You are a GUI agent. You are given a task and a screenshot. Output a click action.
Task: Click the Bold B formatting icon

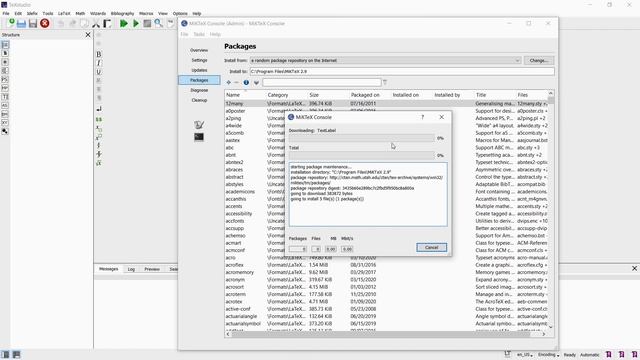tap(99, 54)
